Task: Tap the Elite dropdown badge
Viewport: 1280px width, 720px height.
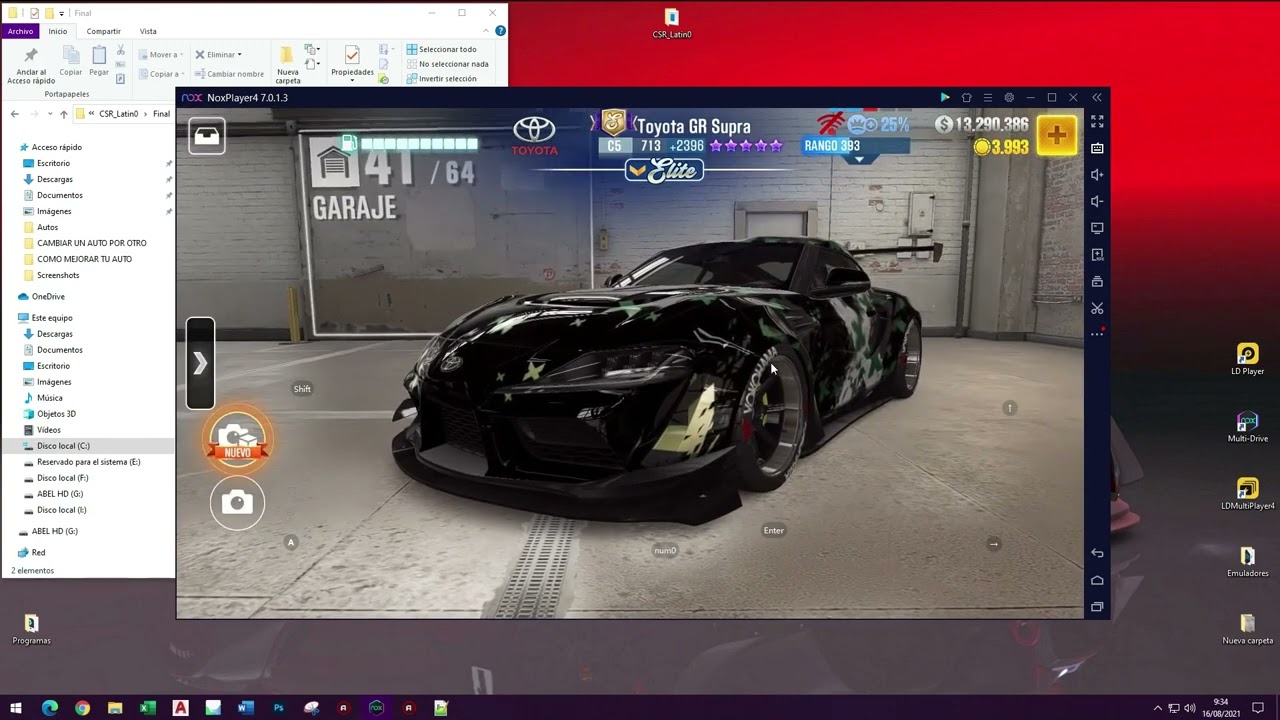Action: (664, 171)
